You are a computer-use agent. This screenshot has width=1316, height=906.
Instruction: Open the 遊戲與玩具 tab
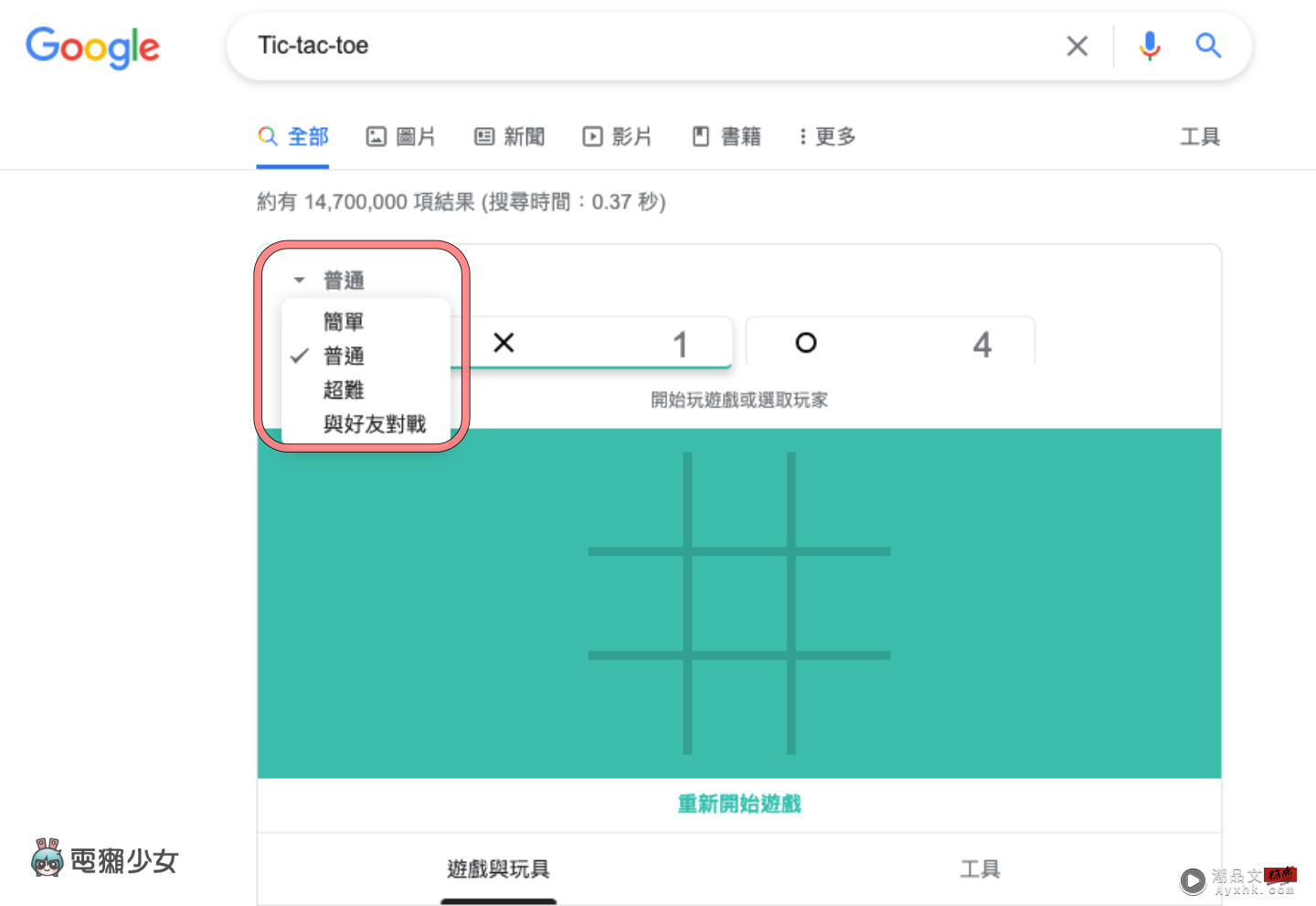[498, 869]
